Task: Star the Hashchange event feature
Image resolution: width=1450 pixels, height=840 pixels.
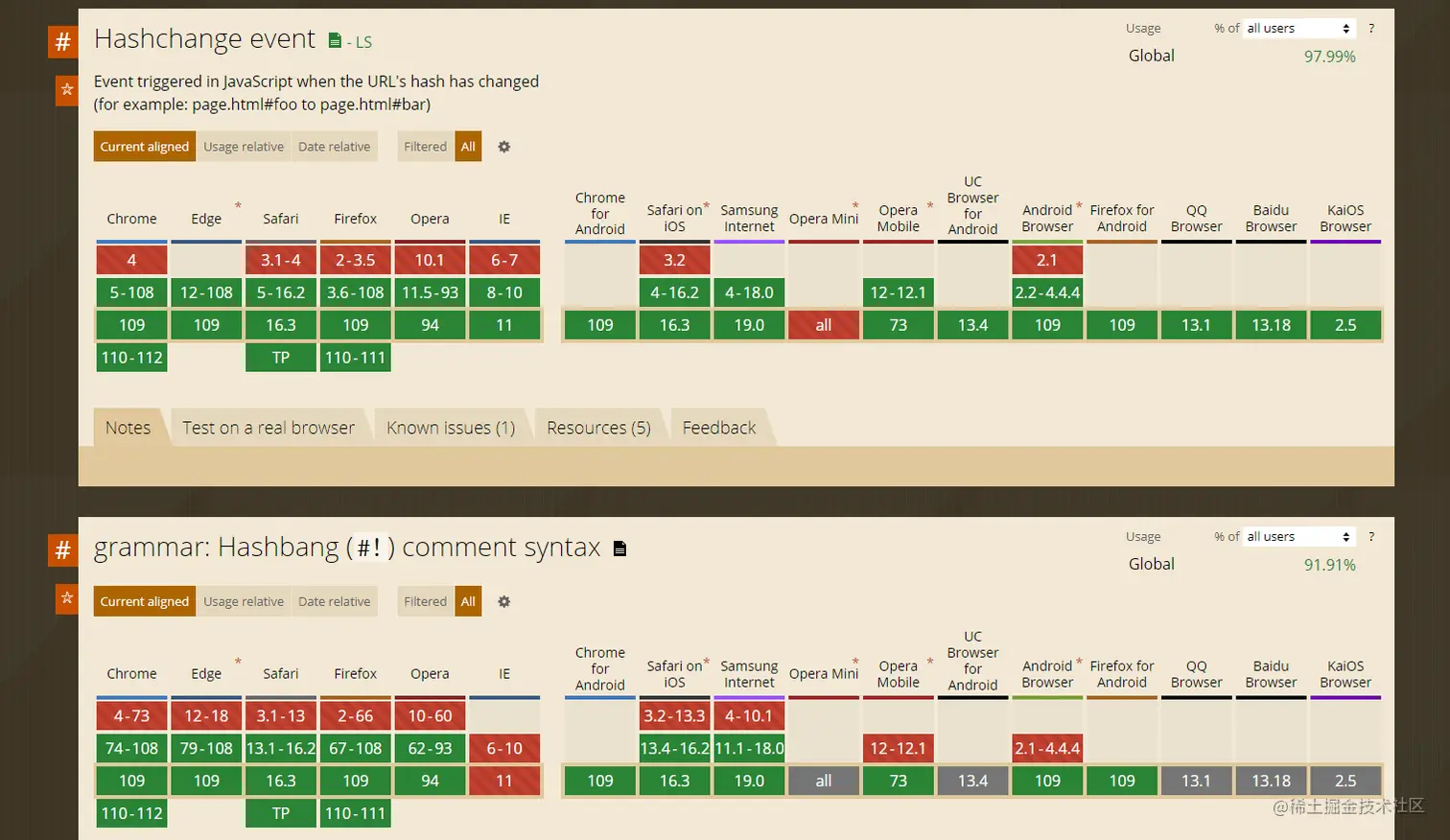Action: (67, 90)
